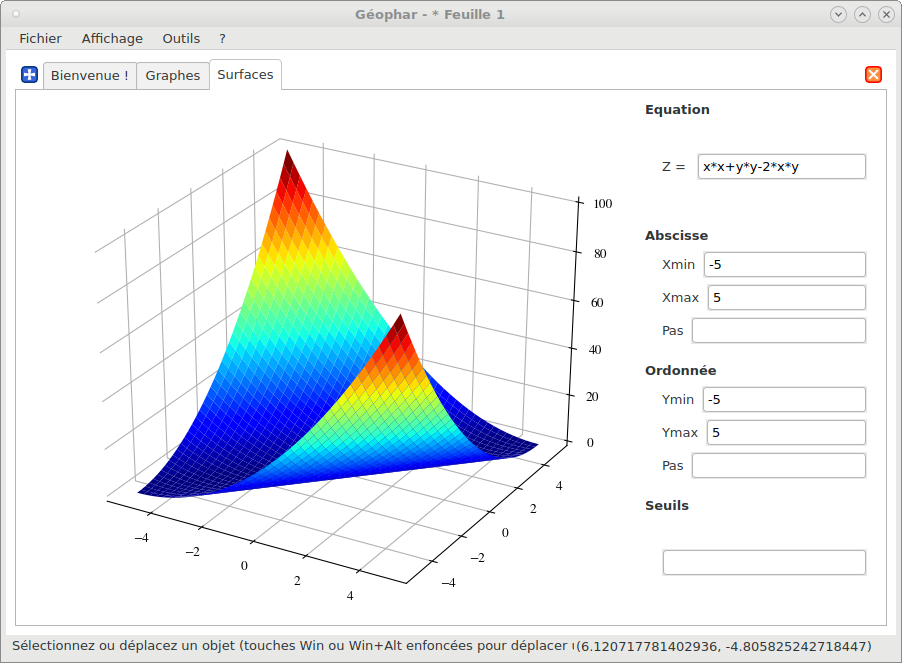
Task: Switch to the Graphes tab
Action: (x=173, y=76)
